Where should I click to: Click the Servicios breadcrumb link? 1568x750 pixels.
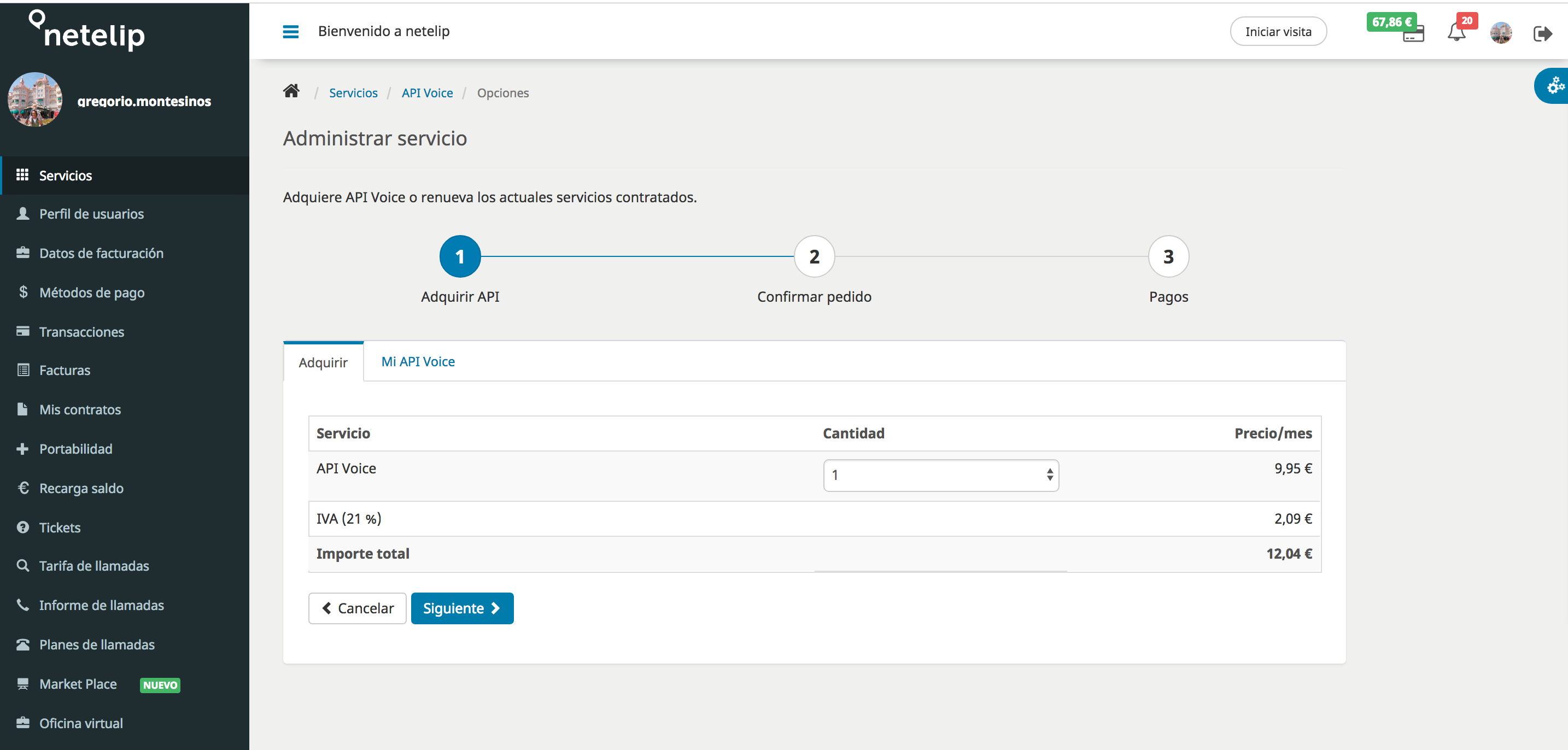(353, 93)
